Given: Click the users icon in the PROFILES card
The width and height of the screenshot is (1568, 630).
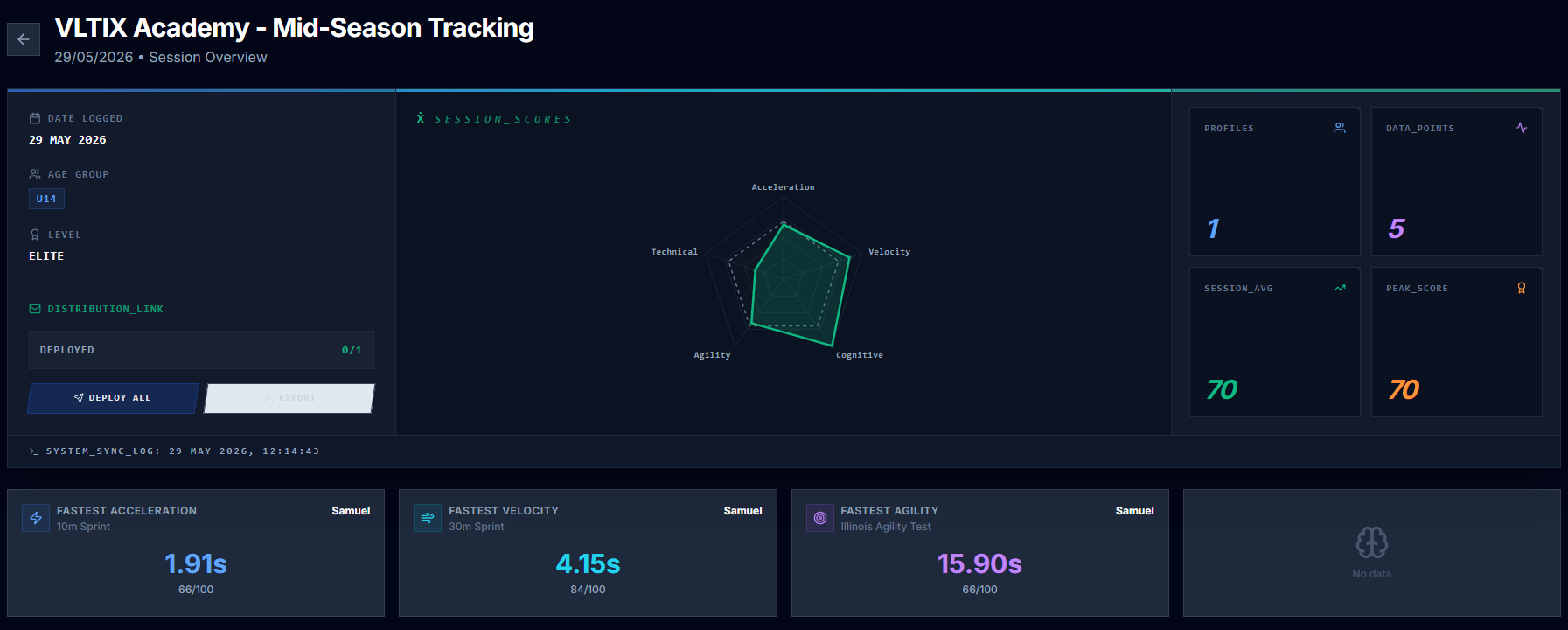Looking at the screenshot, I should pos(1340,128).
